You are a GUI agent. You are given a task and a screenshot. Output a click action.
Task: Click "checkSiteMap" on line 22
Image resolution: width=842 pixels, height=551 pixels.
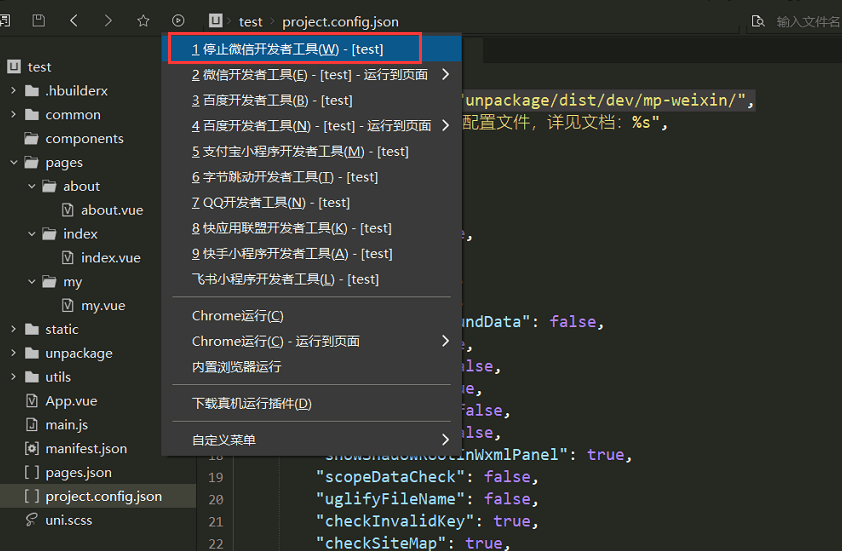click(x=381, y=543)
